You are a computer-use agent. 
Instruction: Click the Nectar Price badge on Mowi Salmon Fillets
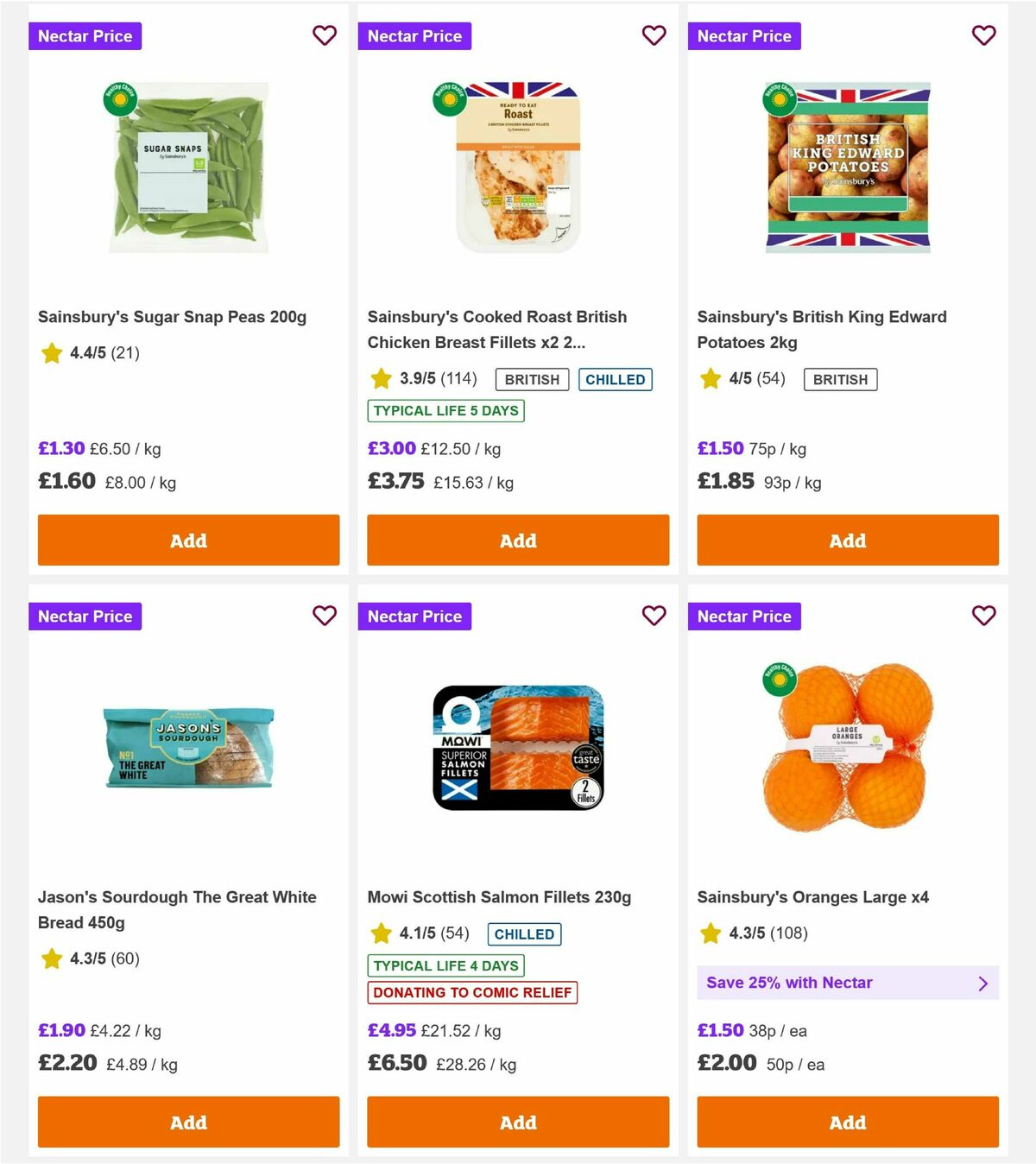(x=415, y=616)
